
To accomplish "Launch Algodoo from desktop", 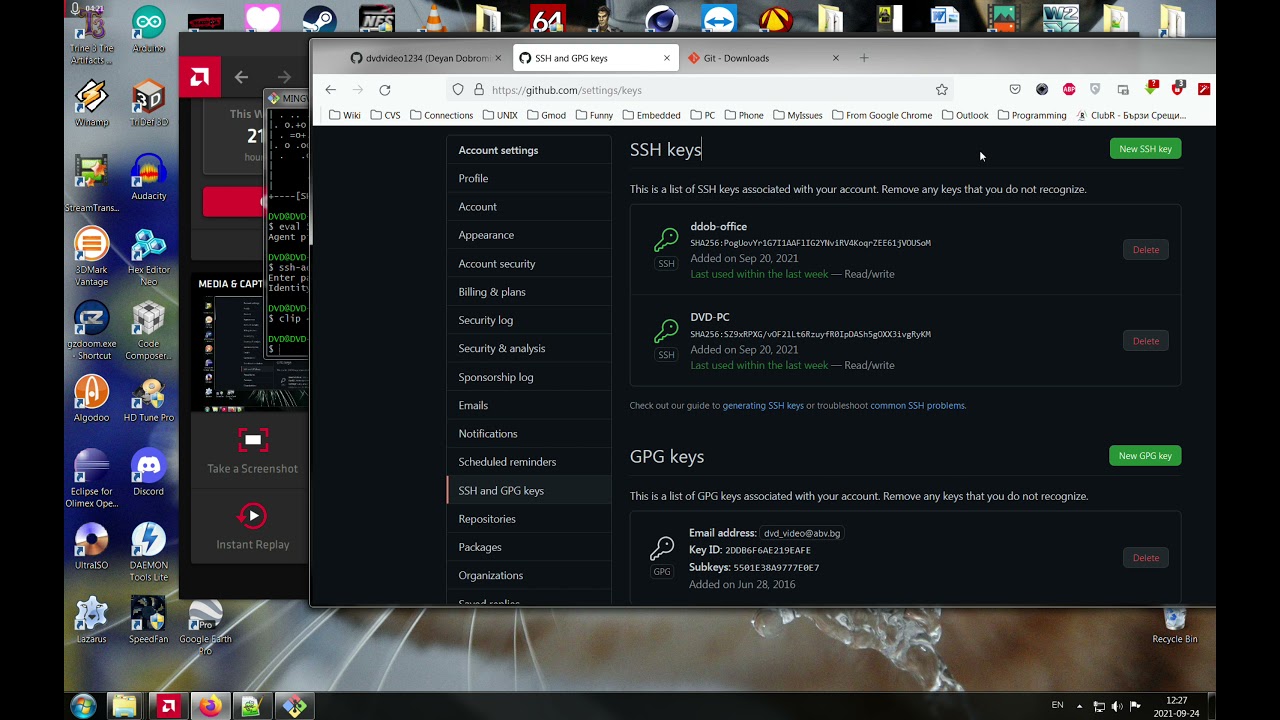I will click(91, 400).
